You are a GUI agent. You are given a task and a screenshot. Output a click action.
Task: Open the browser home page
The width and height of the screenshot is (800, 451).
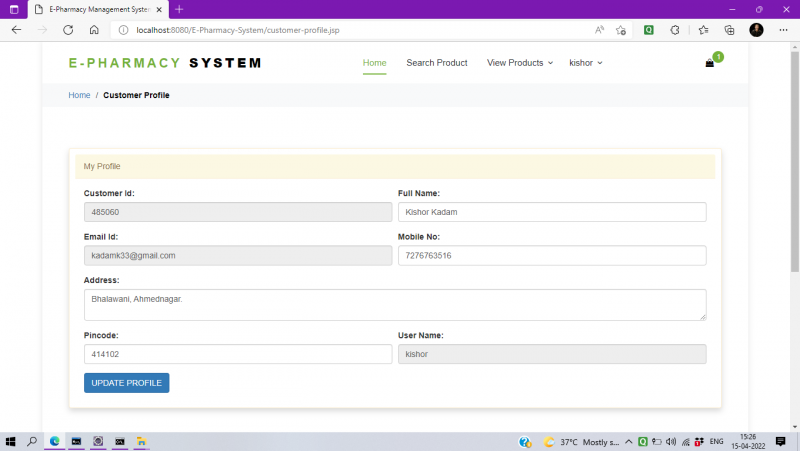point(94,30)
